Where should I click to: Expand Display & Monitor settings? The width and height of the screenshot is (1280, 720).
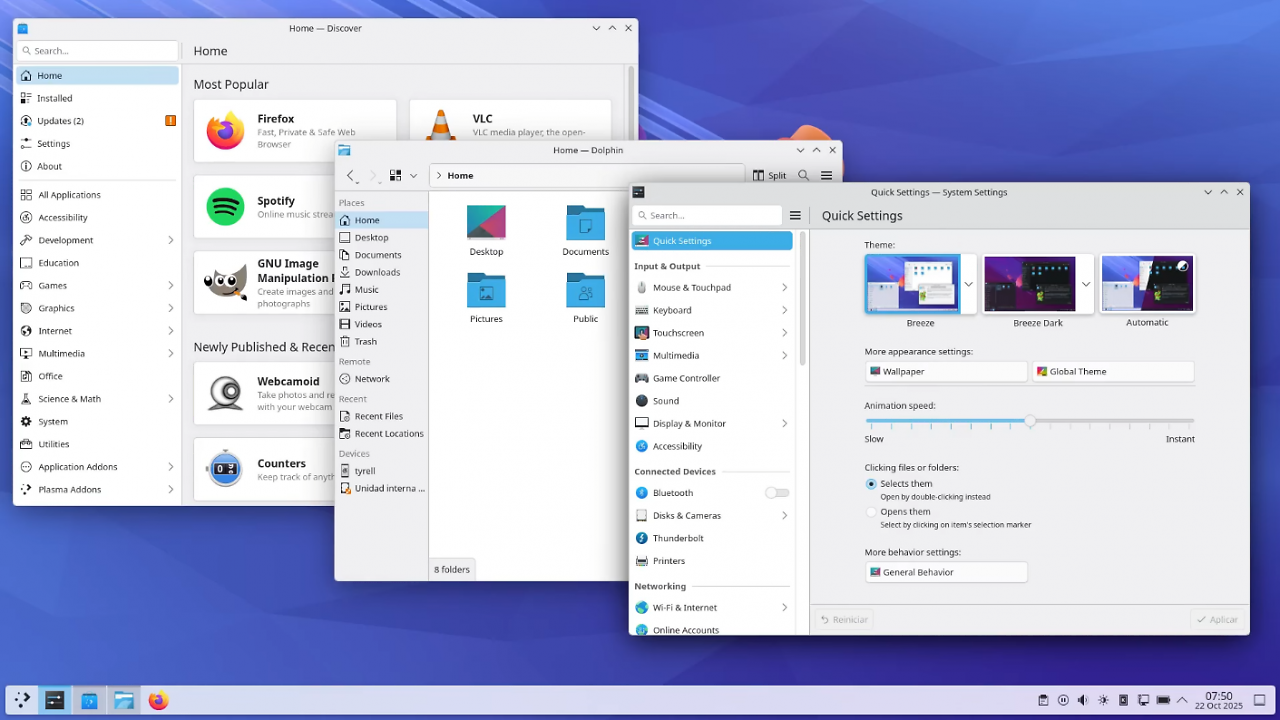tap(784, 424)
